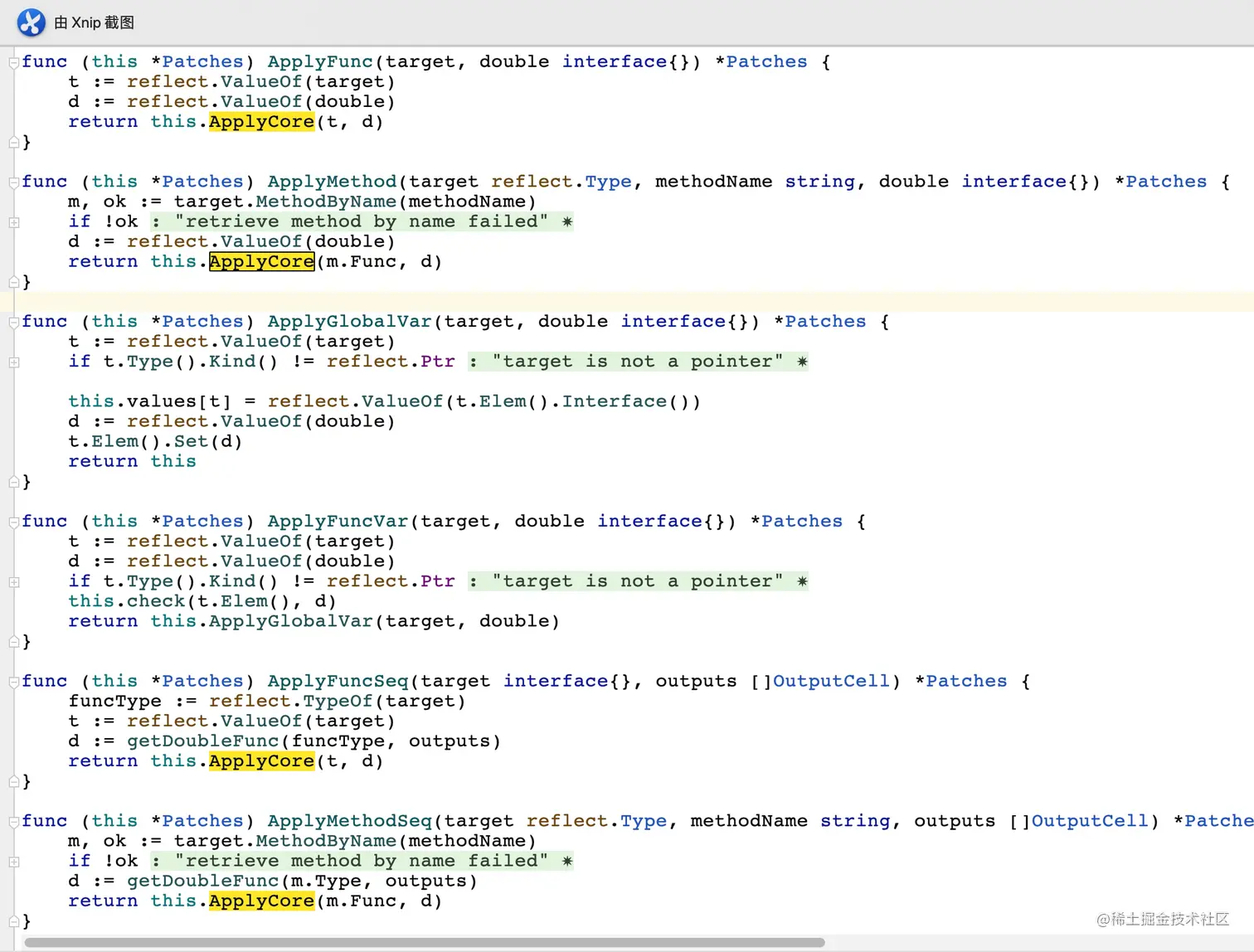
Task: Click the fold-end marker at ApplyFuncSeq's closing brace
Action: click(14, 781)
